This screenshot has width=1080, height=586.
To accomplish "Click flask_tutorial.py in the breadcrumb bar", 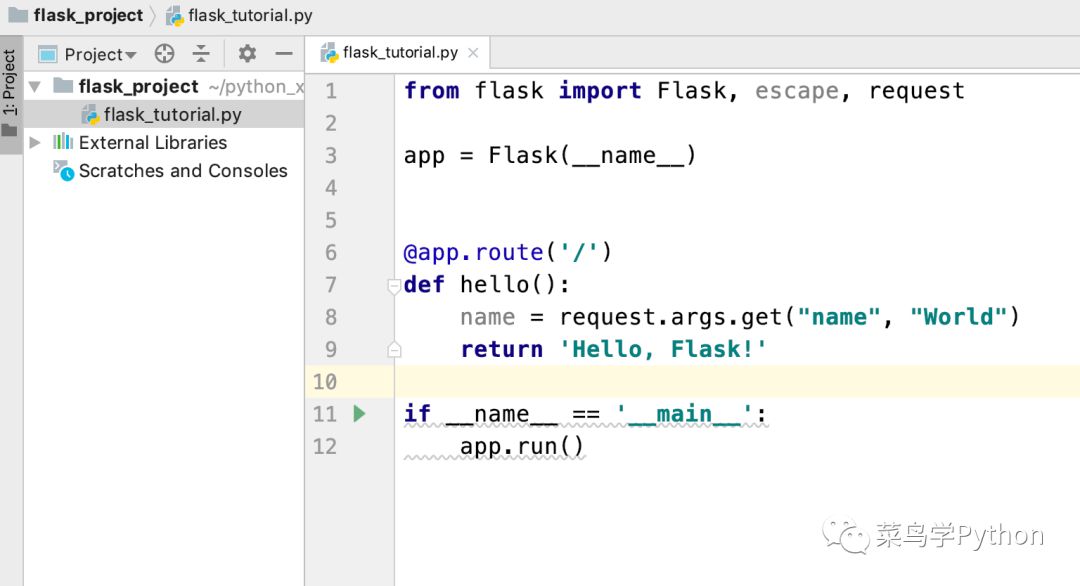I will click(x=250, y=16).
